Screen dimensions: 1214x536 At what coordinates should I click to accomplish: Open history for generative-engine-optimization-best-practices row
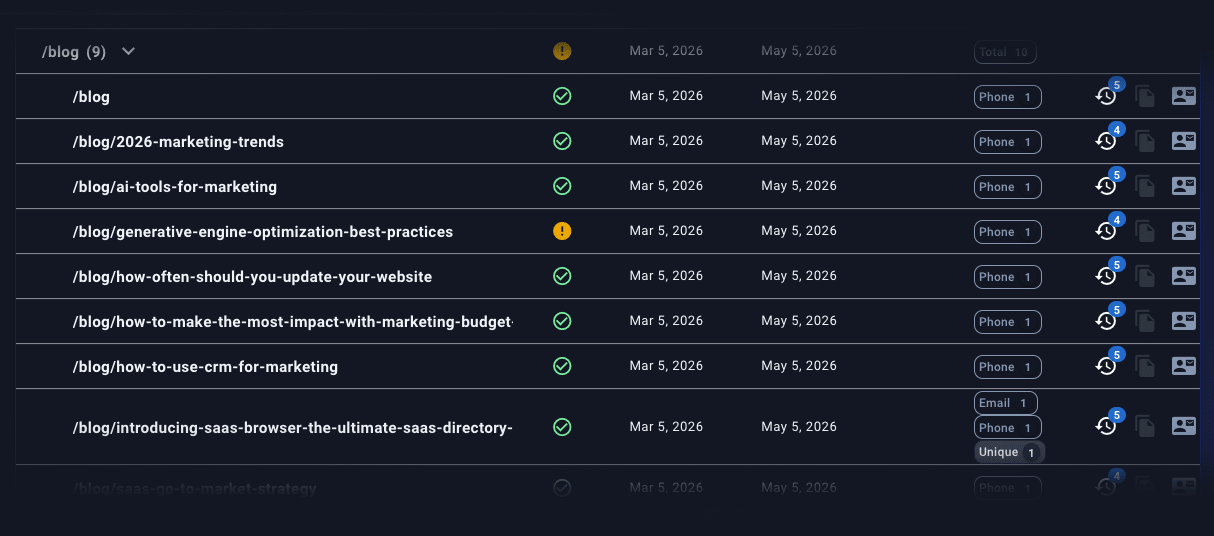pyautogui.click(x=1106, y=232)
